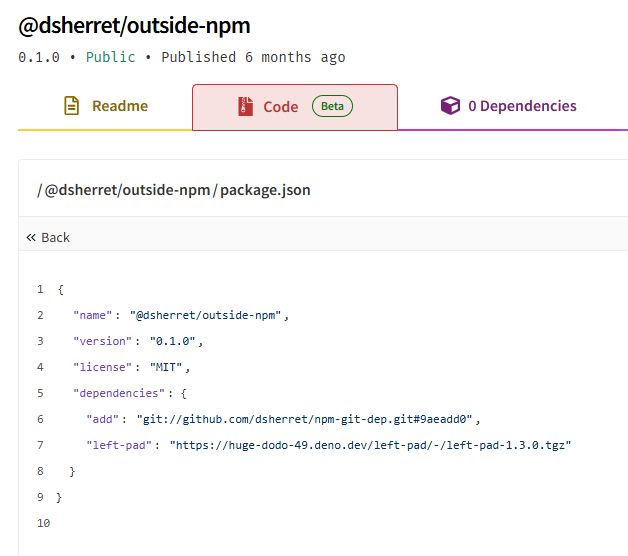Click the 0.1.0 version text below the heading
628x556 pixels.
(39, 57)
